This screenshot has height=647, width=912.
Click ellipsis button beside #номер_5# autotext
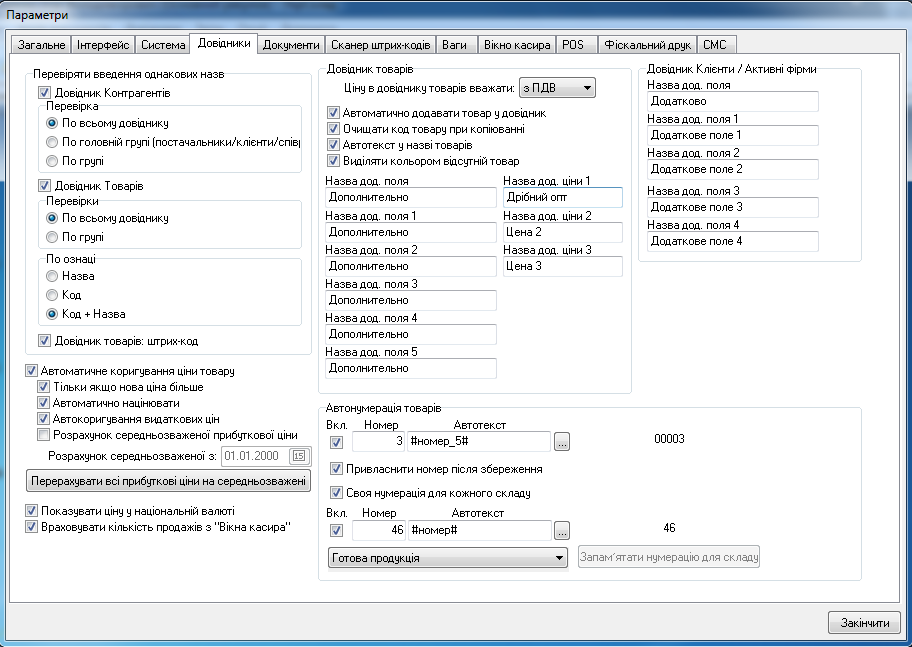click(562, 441)
